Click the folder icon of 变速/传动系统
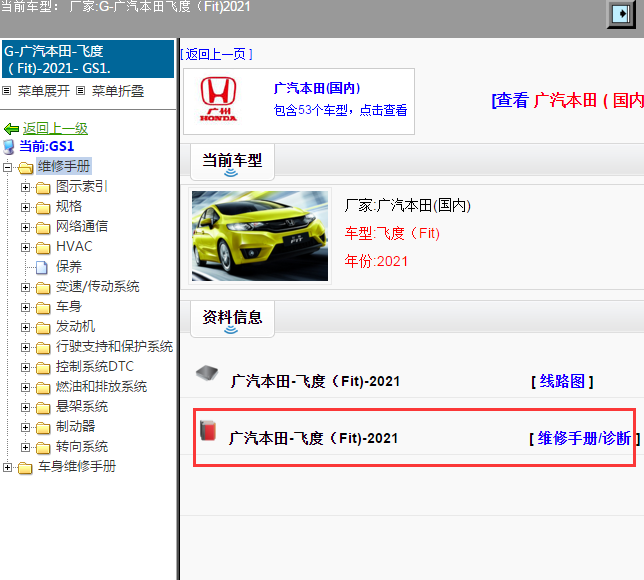644x580 pixels. point(43,288)
